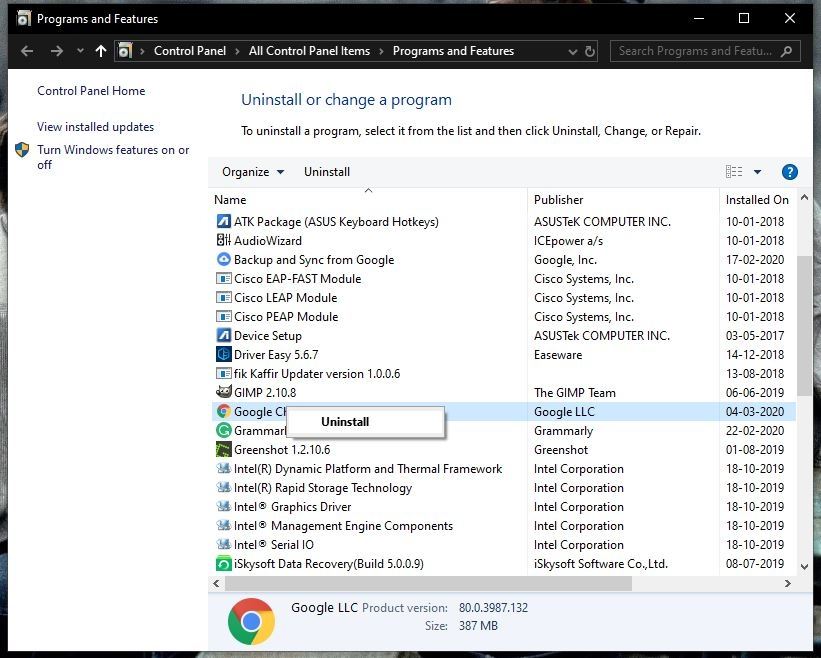Viewport: 821px width, 658px height.
Task: Click the Device Setup ASUS icon
Action: coord(224,335)
